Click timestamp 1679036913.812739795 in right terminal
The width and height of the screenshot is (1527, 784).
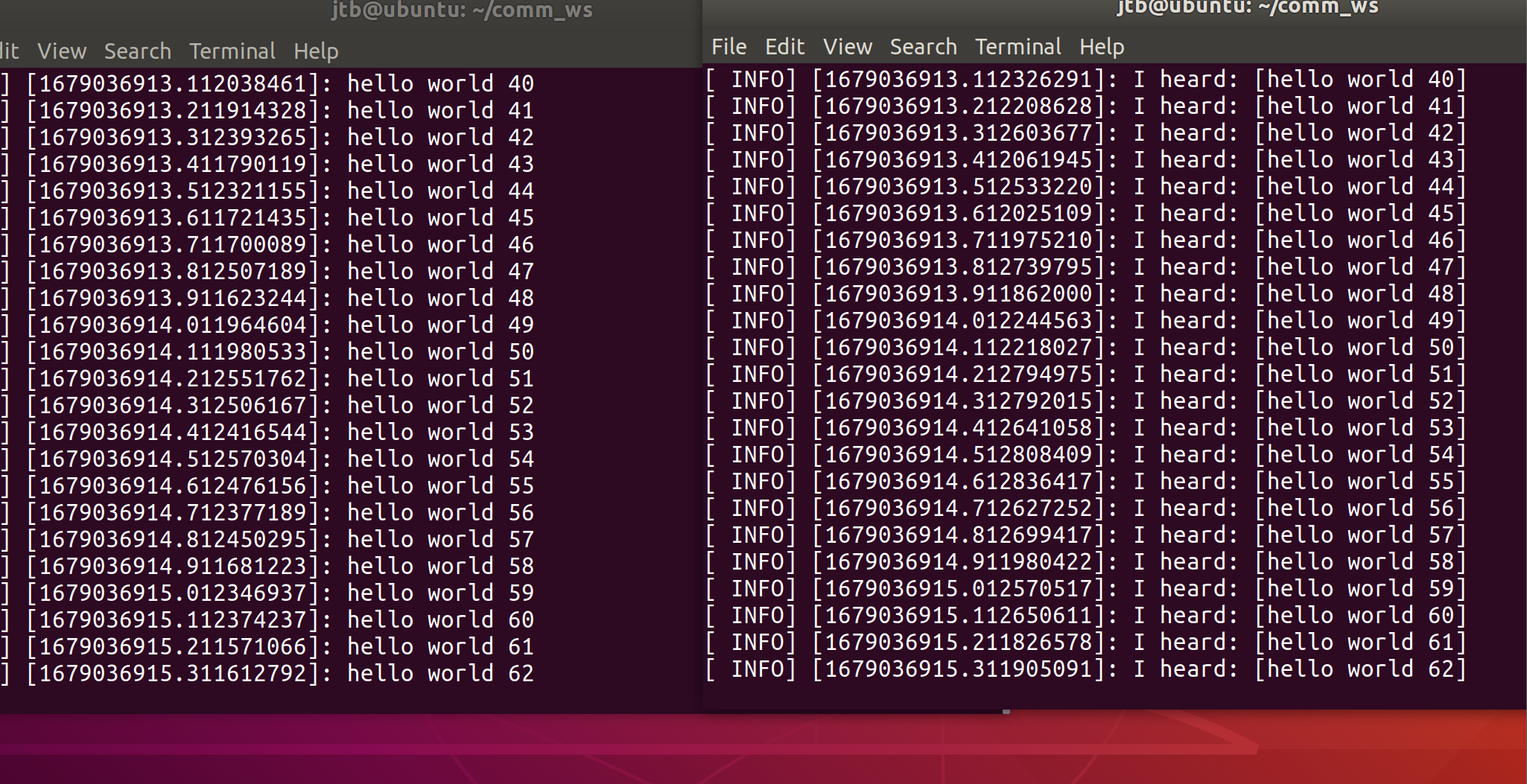pos(959,267)
